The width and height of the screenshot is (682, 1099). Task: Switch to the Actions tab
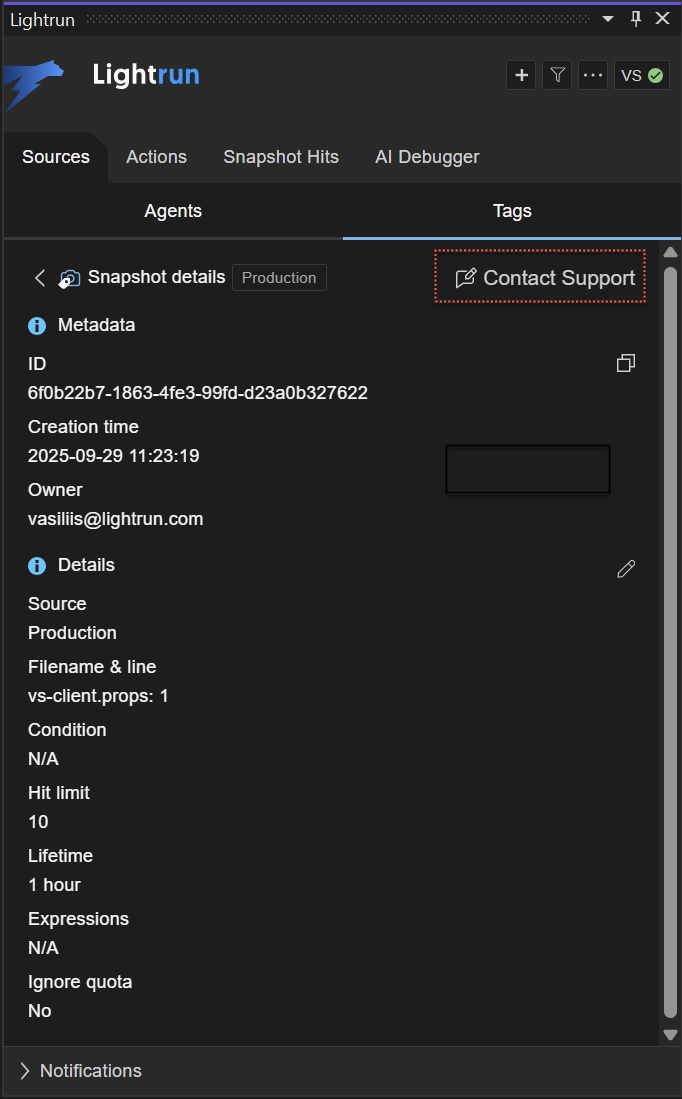pos(156,157)
